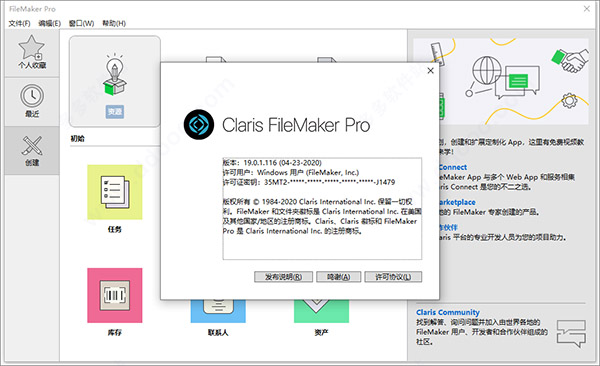Open the 资源 lightbulb resource tile
The width and height of the screenshot is (600, 366).
(115, 81)
